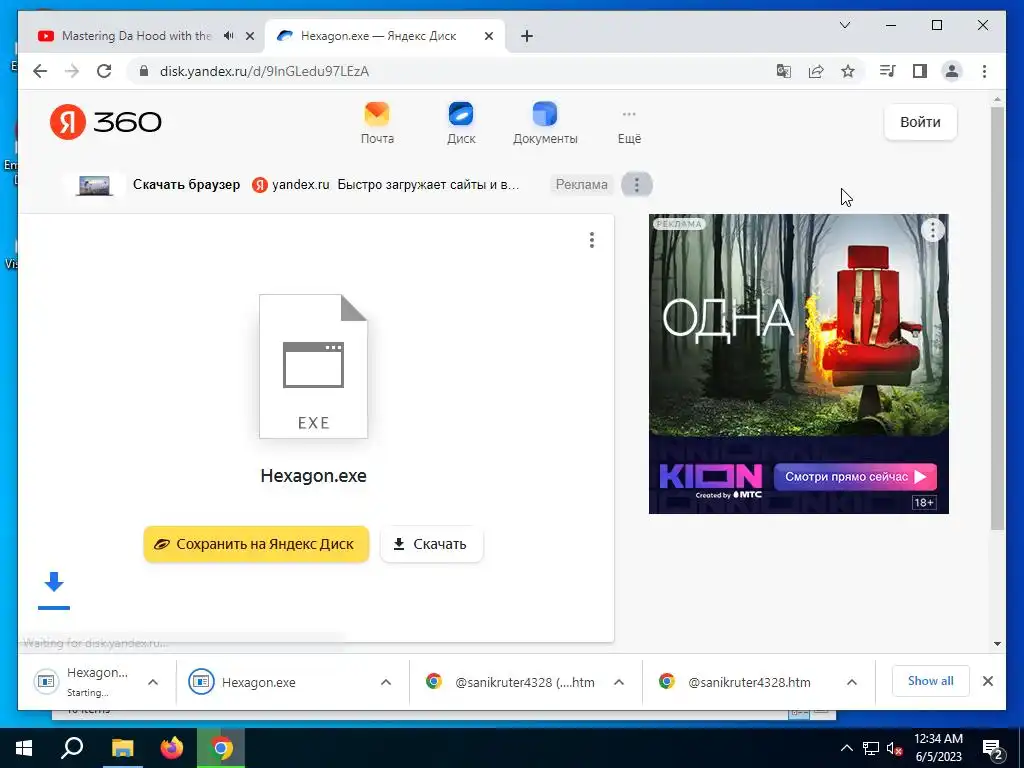Open the Chrome three-dot menu
The image size is (1024, 768).
pos(984,71)
